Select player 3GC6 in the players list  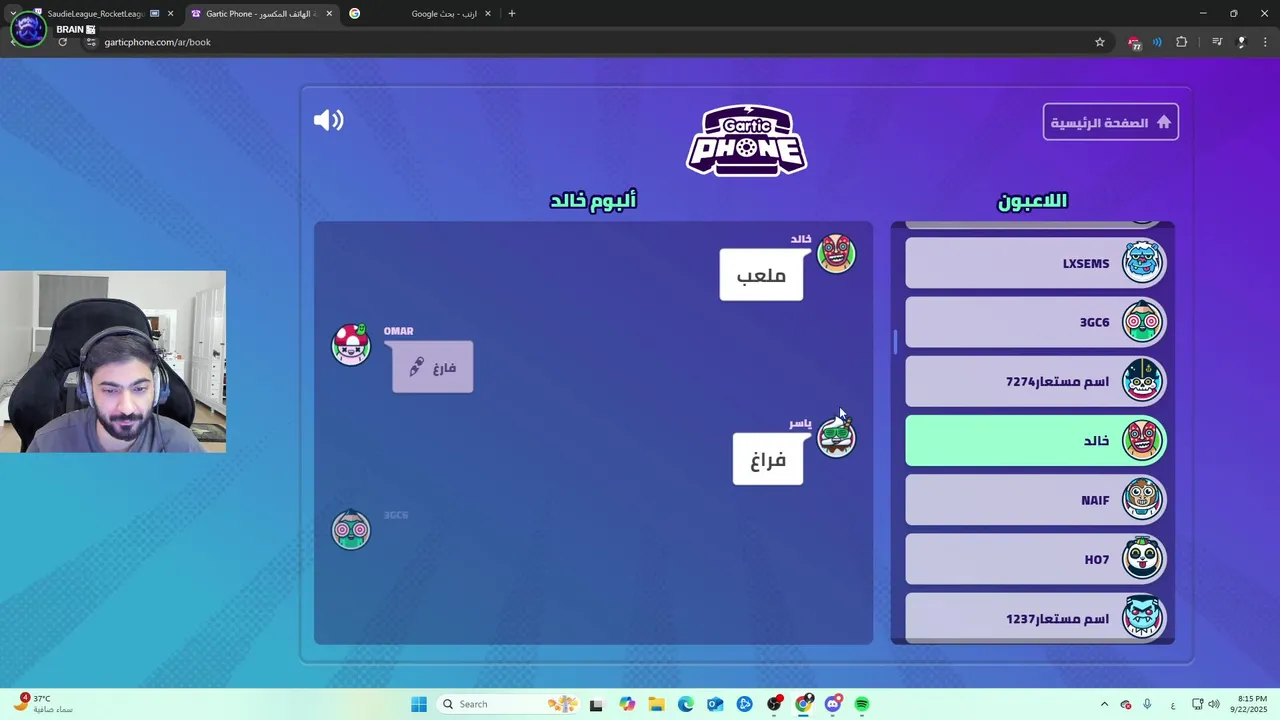(1035, 322)
